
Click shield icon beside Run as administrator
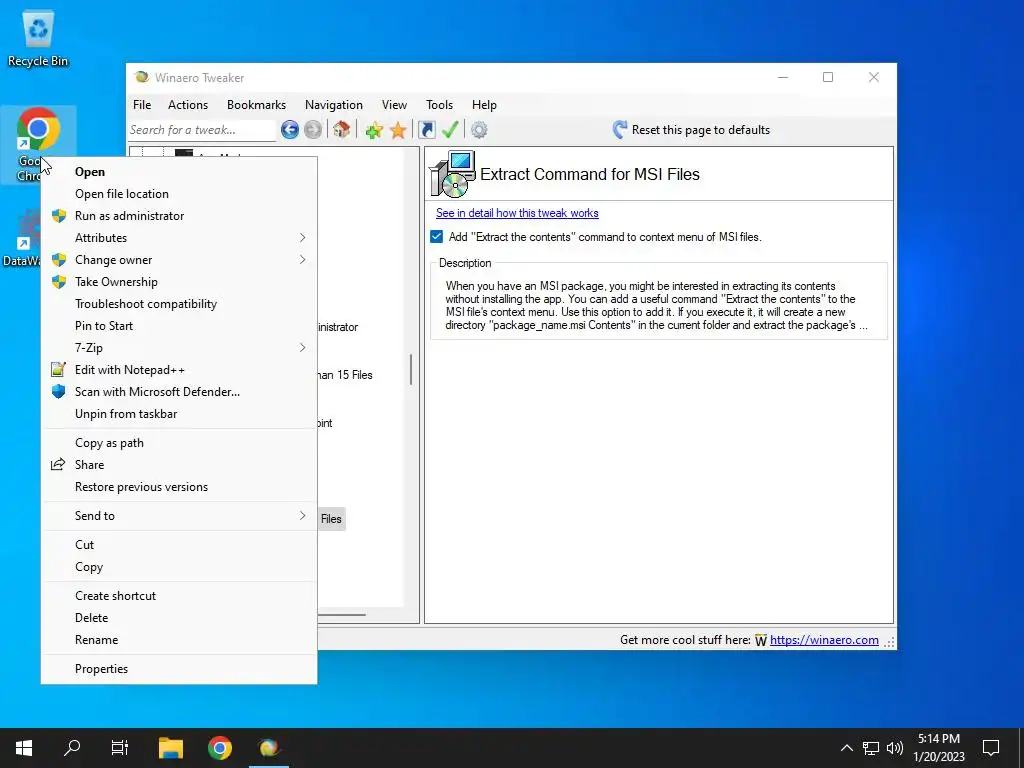(59, 216)
